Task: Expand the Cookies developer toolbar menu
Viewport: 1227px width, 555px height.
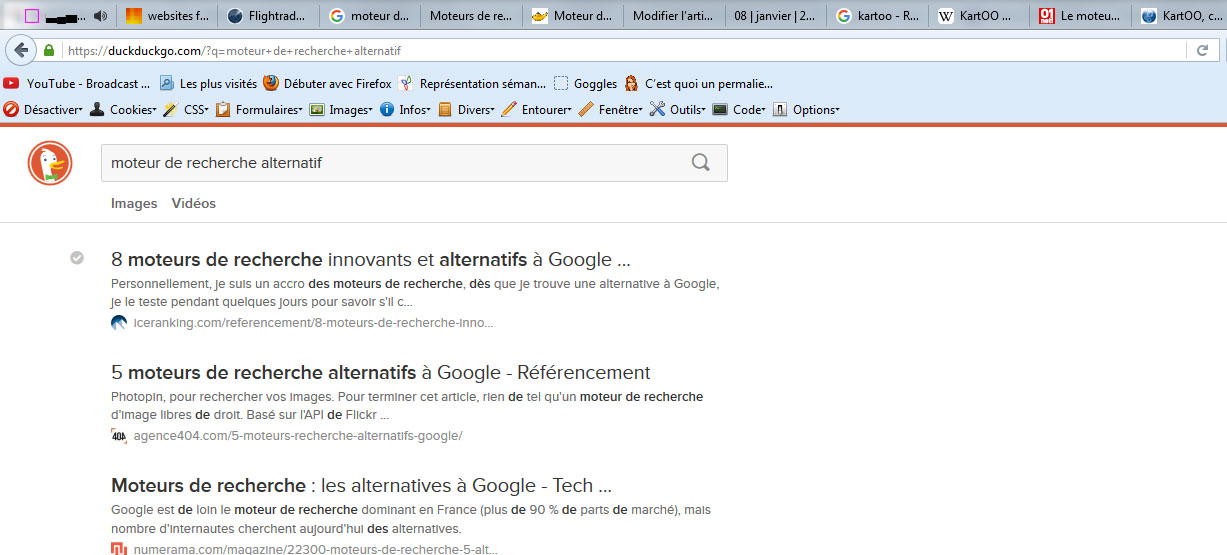Action: [123, 110]
